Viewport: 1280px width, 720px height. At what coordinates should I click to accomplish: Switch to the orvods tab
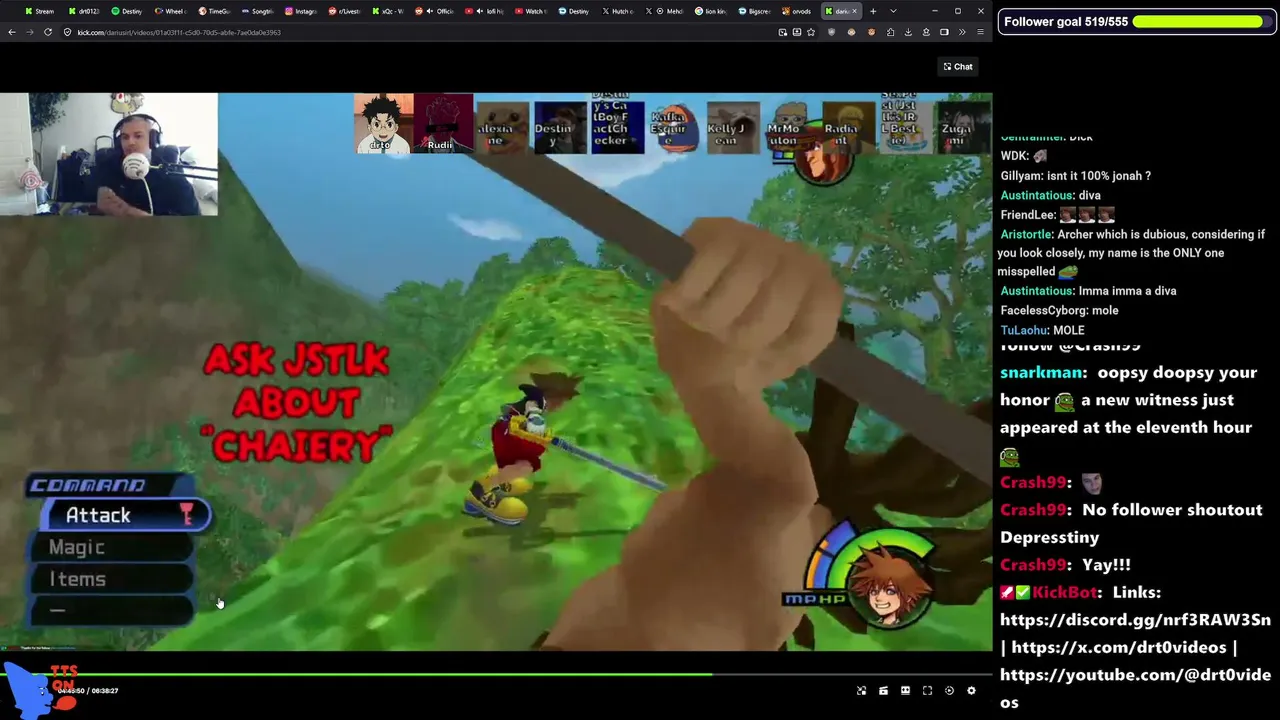click(797, 11)
